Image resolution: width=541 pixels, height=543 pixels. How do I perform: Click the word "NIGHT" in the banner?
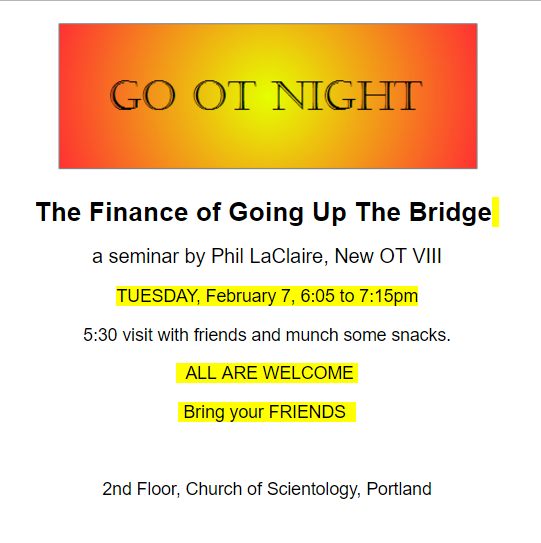(x=347, y=96)
